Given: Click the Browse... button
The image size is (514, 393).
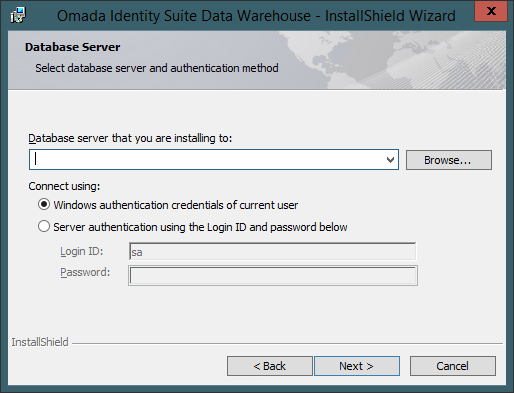Looking at the screenshot, I should [x=449, y=160].
